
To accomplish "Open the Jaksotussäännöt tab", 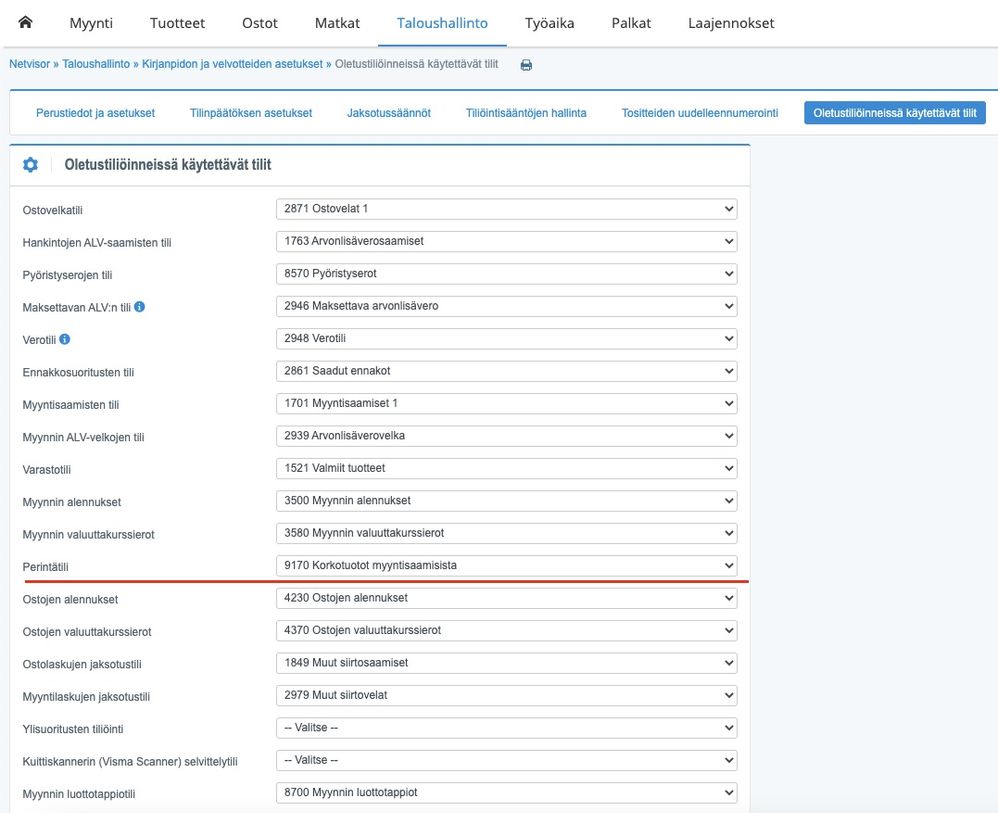I will coord(389,113).
